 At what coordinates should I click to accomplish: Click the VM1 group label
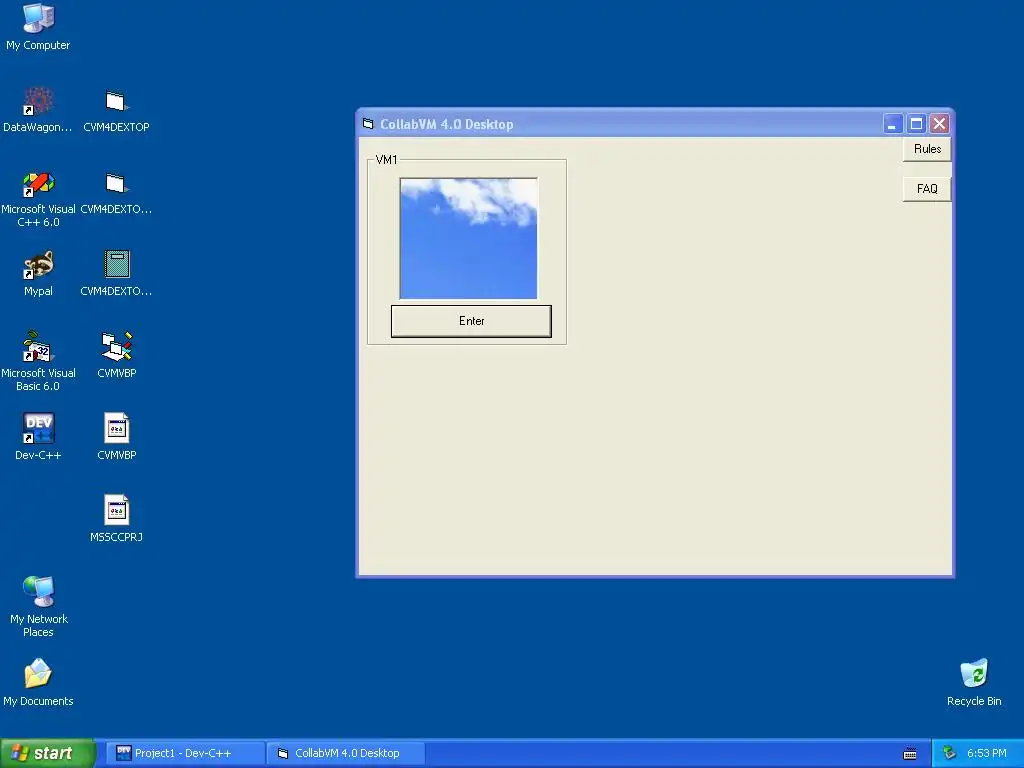[386, 160]
